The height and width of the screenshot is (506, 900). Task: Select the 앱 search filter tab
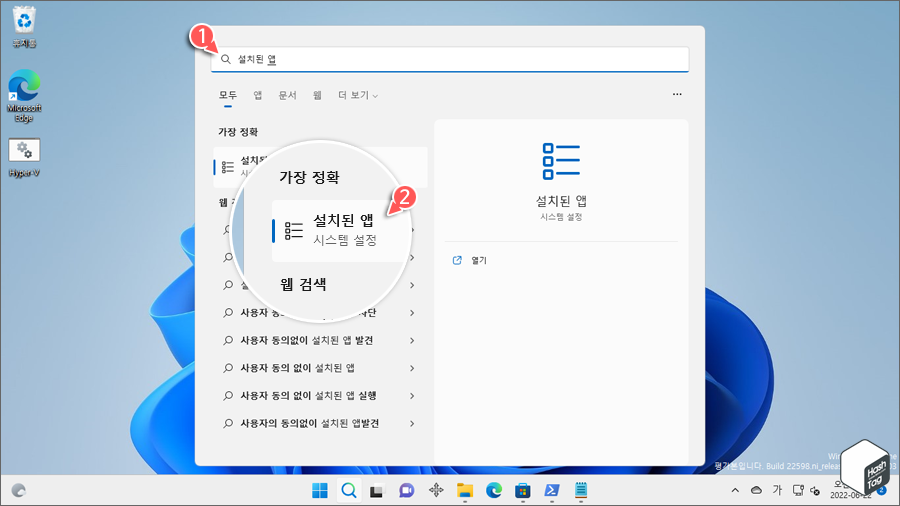[x=258, y=95]
